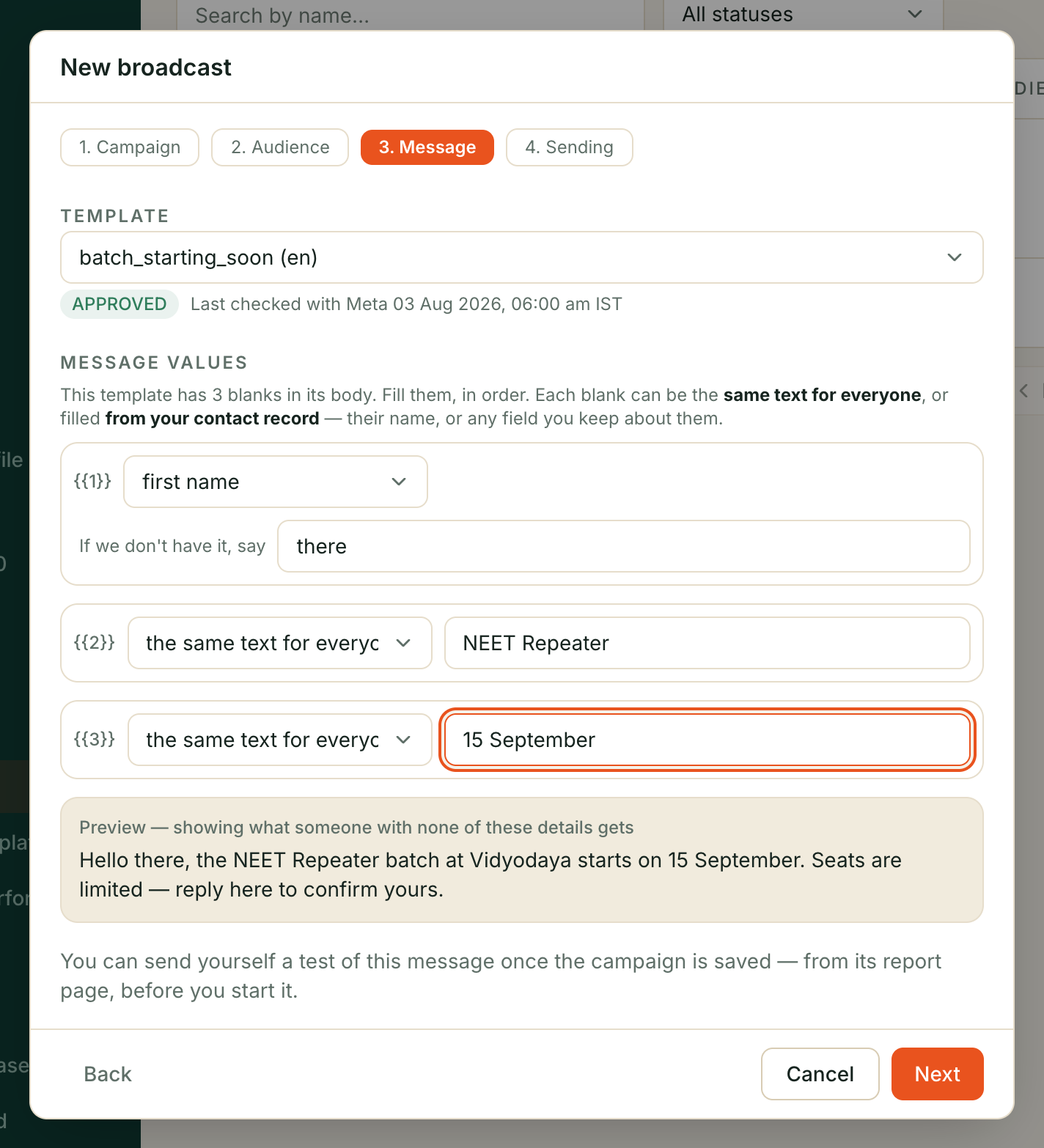Click the NEET Repeater text field

tap(707, 643)
